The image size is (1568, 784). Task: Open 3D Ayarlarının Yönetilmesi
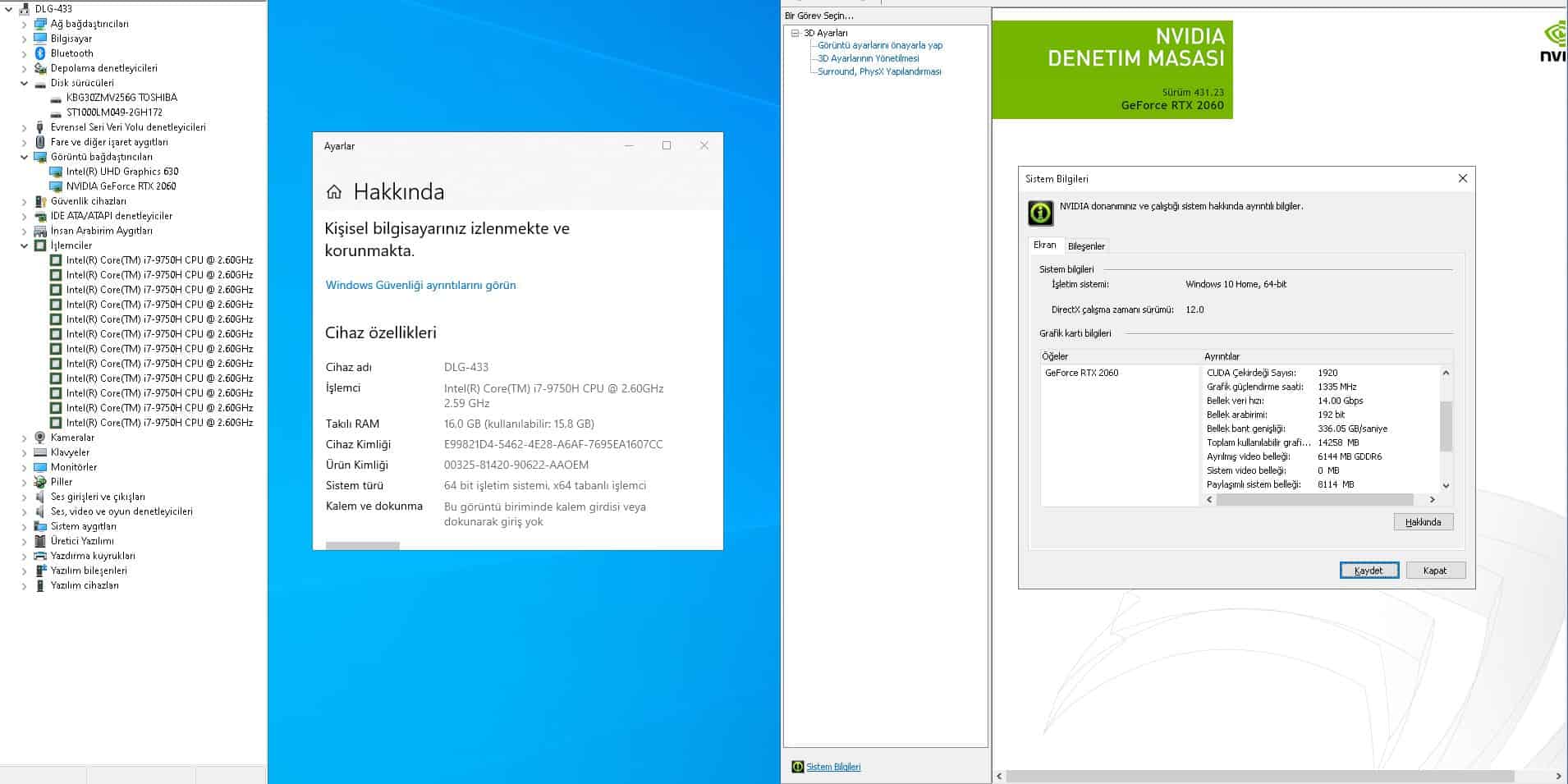pyautogui.click(x=869, y=58)
